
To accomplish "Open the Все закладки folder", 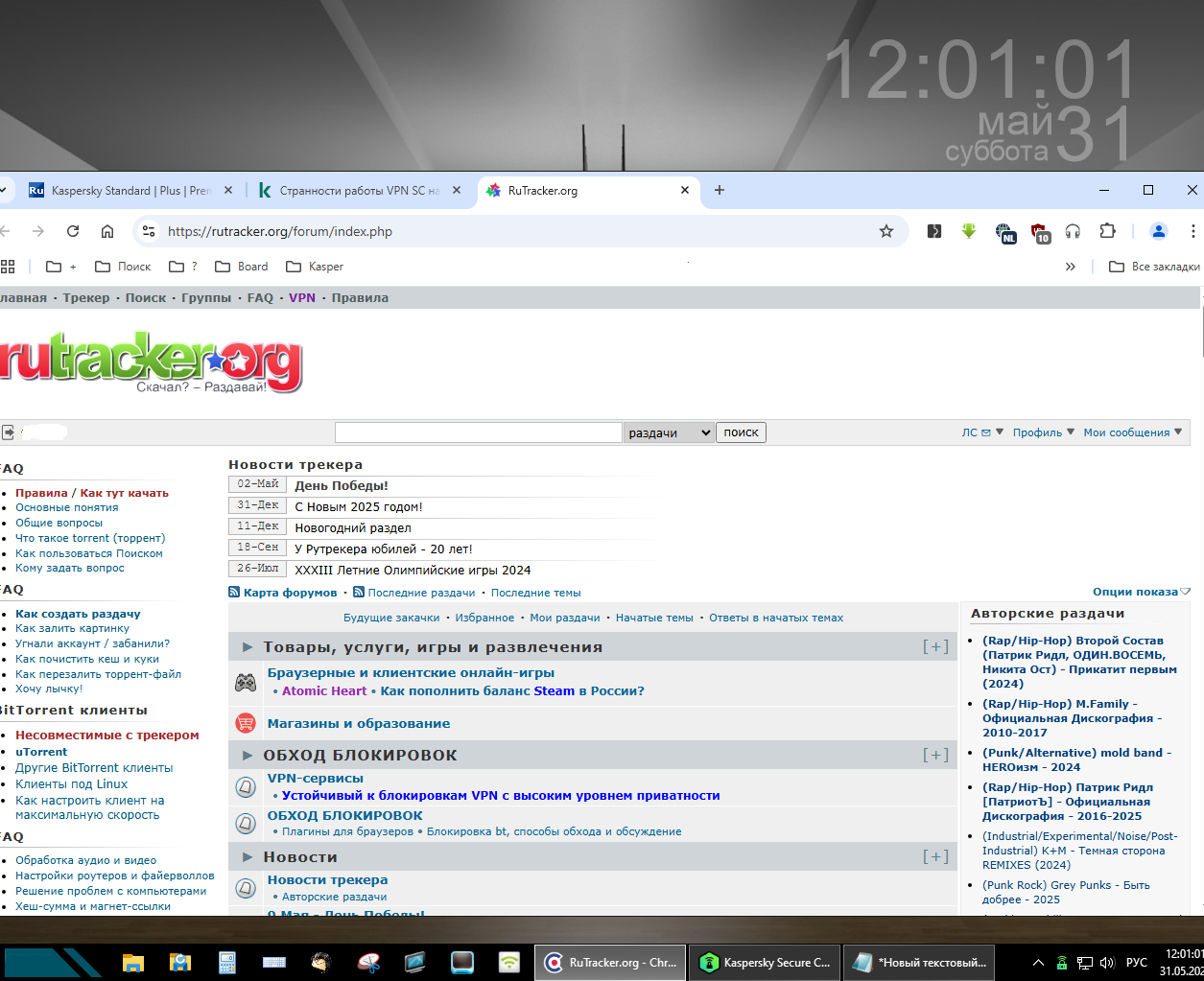I will point(1154,267).
